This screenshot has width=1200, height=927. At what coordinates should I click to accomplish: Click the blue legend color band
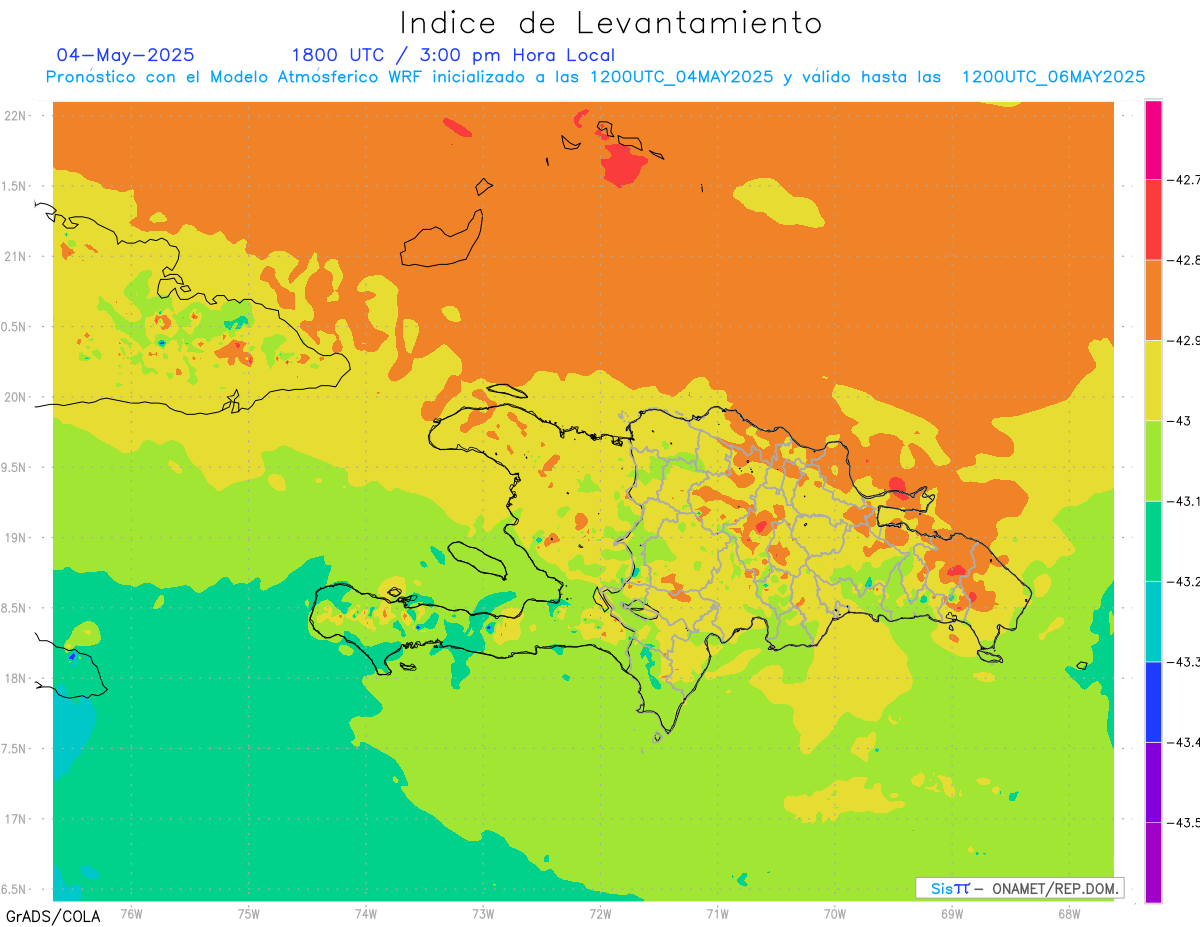[x=1153, y=702]
